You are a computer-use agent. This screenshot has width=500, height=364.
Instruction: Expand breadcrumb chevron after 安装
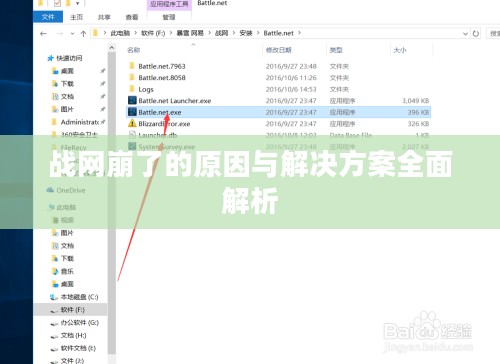(x=258, y=33)
